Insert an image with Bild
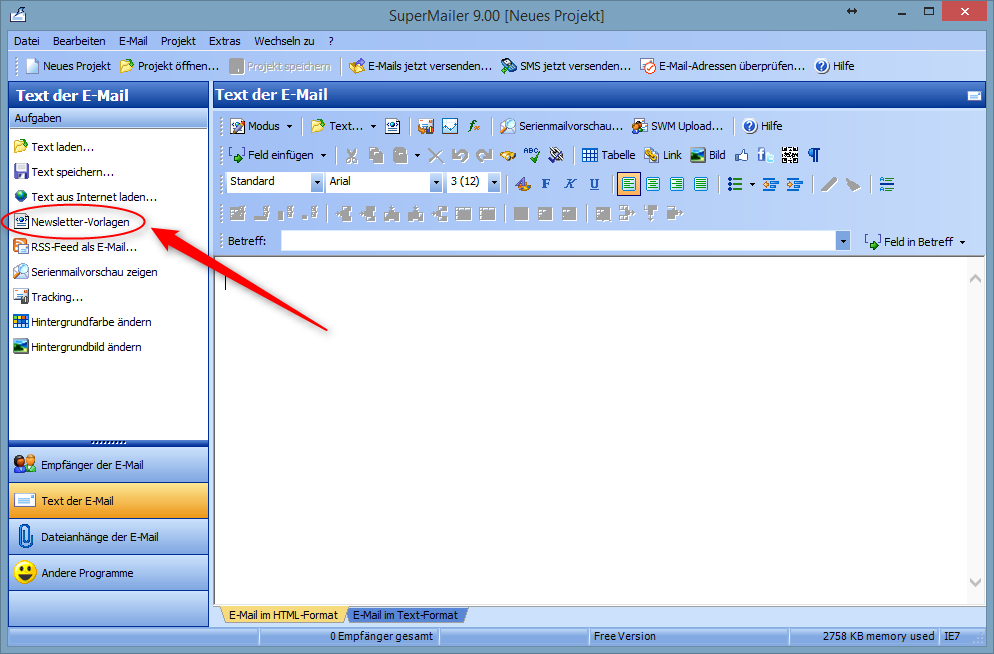The width and height of the screenshot is (994, 654). (x=708, y=155)
